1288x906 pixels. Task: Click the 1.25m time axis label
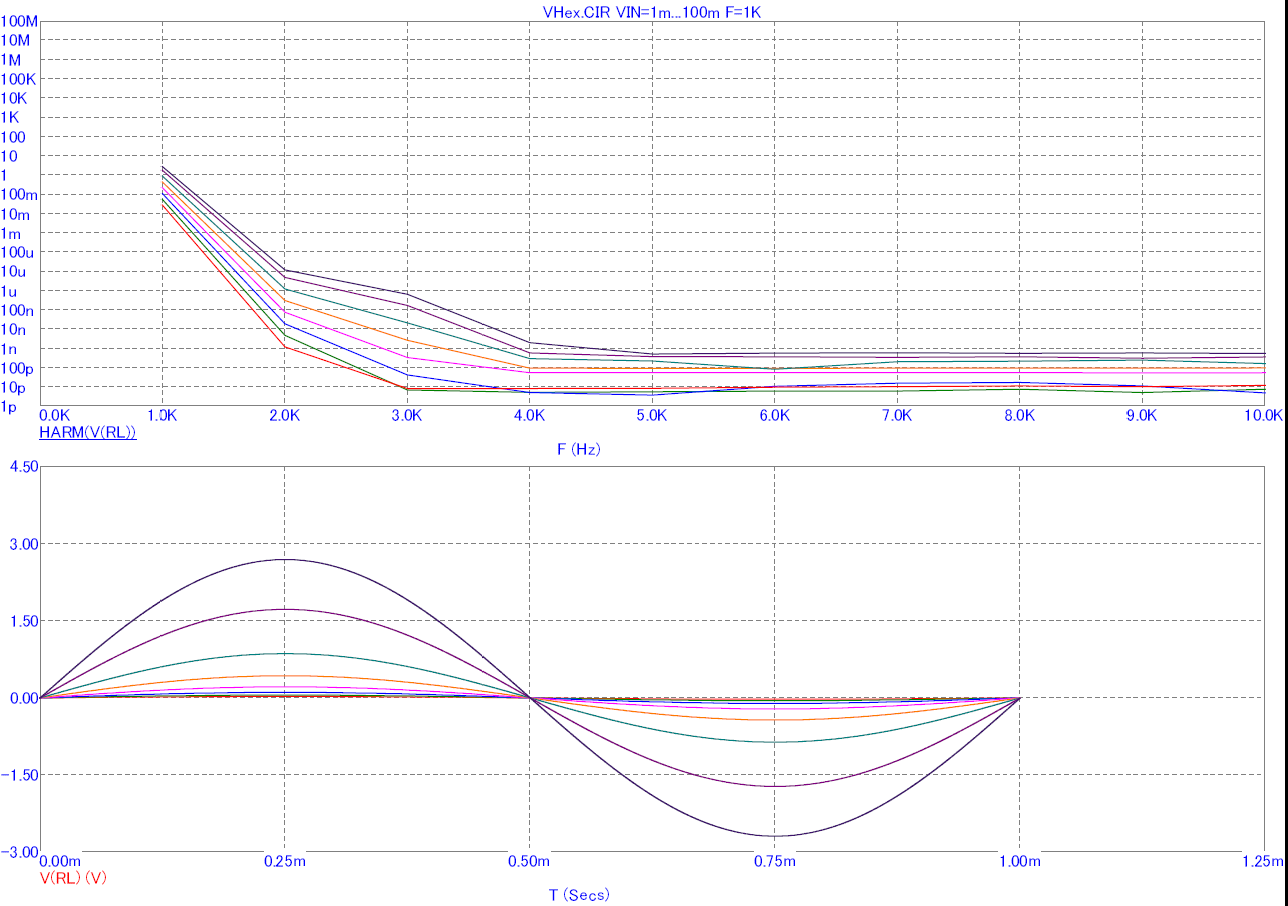(1262, 860)
